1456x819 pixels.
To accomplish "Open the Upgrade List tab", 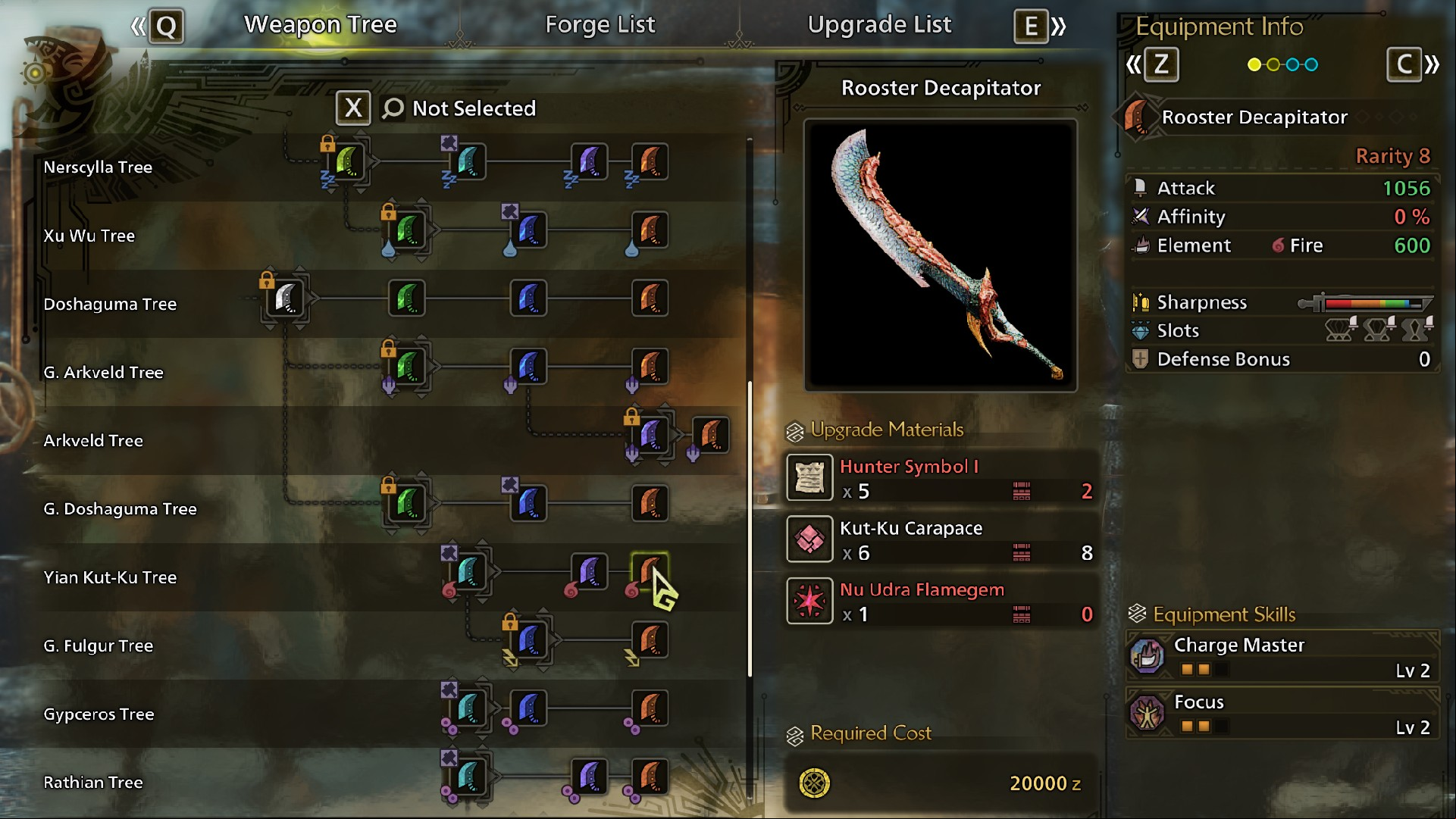I will coord(879,25).
